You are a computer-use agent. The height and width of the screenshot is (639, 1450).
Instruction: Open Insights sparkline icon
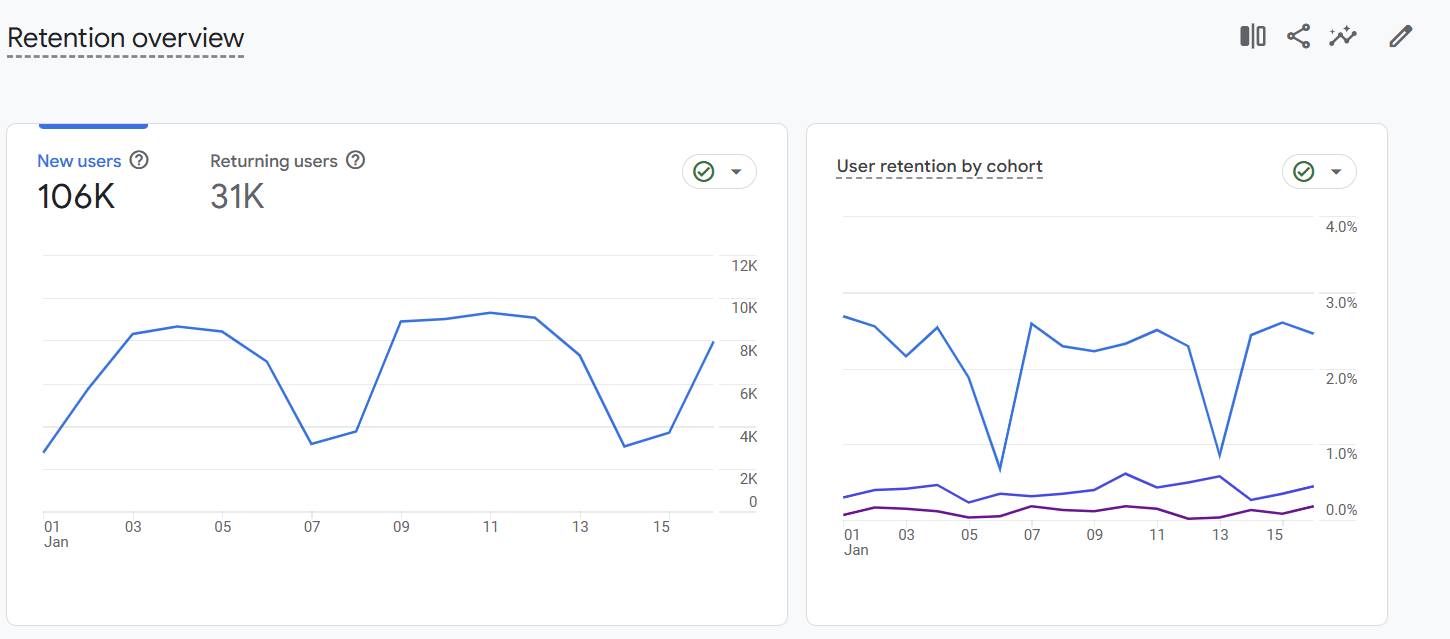(1343, 37)
